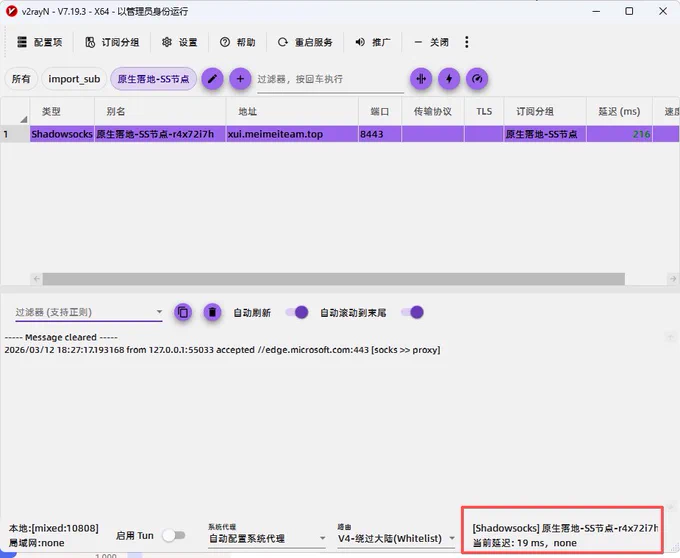Click the scrollbar left arrow
Image resolution: width=680 pixels, height=558 pixels.
click(36, 279)
